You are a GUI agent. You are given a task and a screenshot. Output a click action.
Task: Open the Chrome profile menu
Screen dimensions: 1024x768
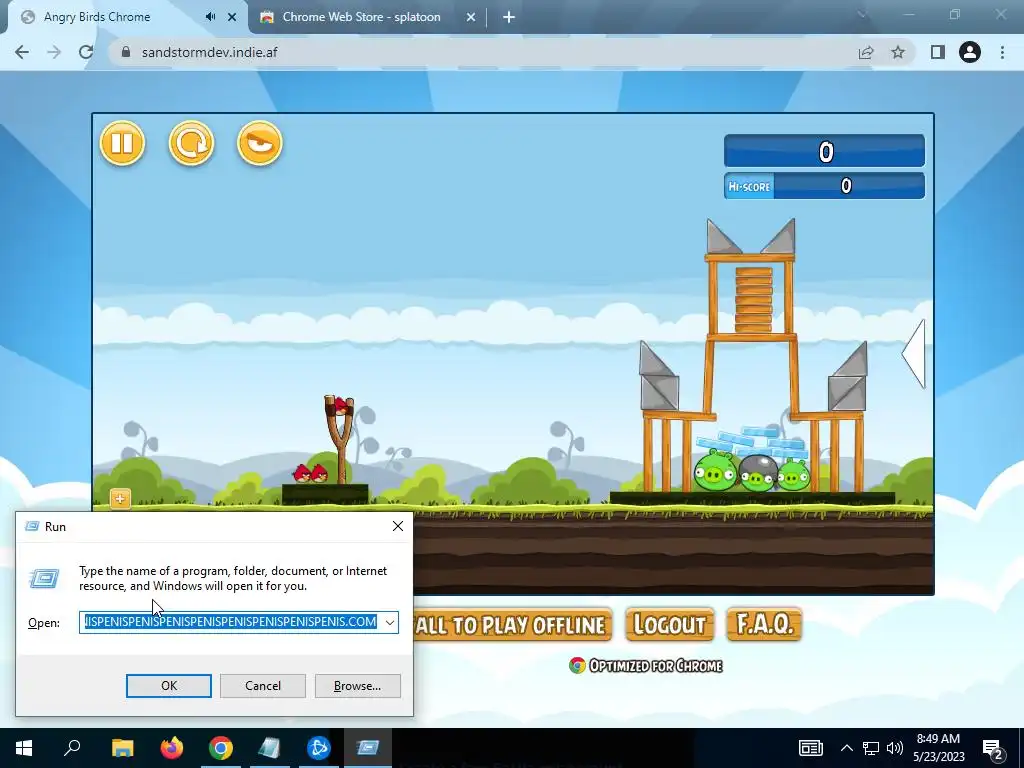[x=970, y=52]
